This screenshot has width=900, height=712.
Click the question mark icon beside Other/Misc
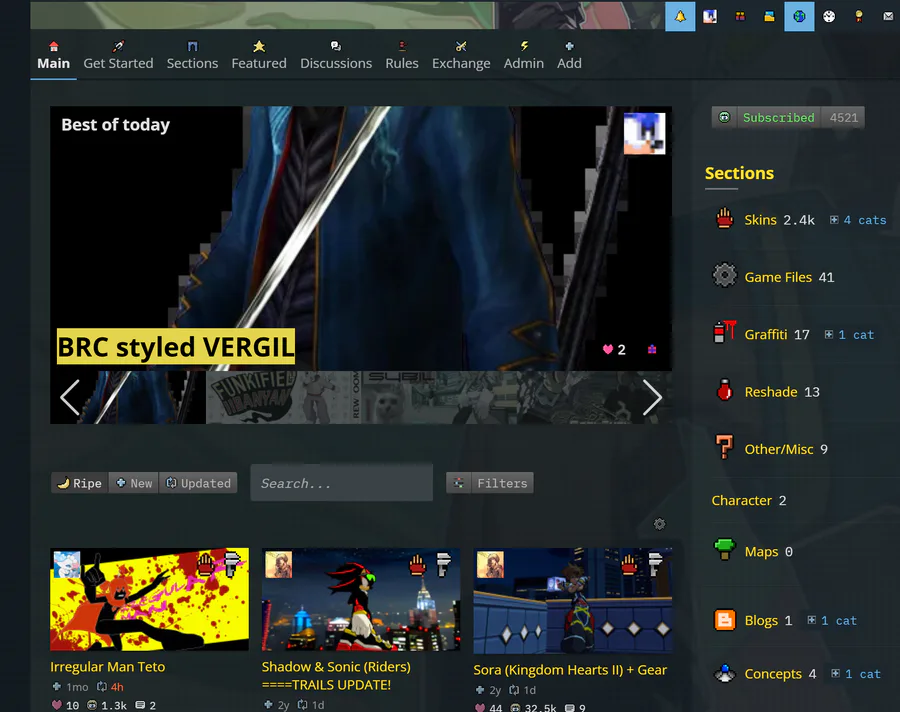[724, 447]
